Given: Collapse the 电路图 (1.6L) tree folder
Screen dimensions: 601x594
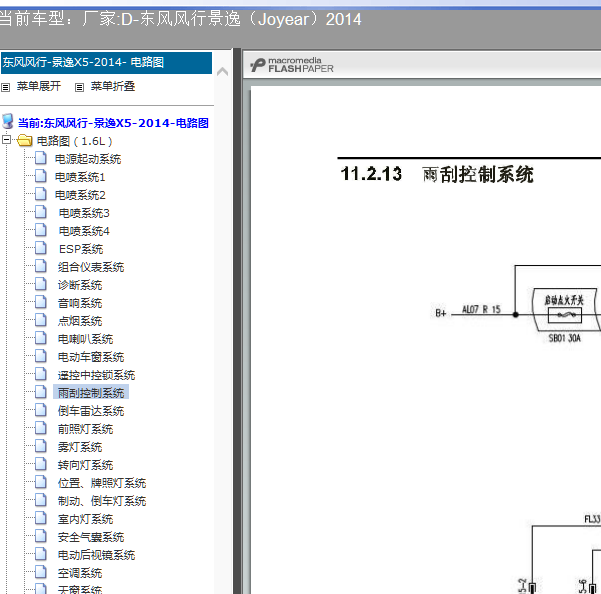Looking at the screenshot, I should coord(6,140).
